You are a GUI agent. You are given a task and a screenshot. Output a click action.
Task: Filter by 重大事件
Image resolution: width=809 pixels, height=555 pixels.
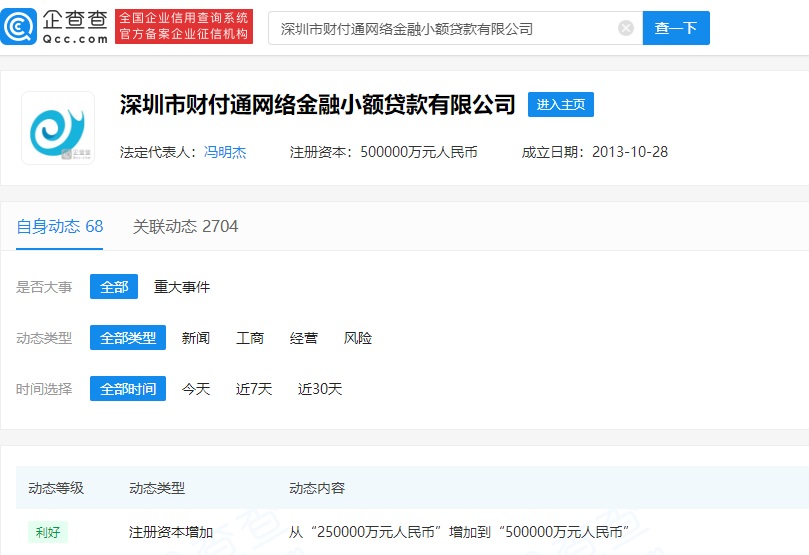click(182, 287)
